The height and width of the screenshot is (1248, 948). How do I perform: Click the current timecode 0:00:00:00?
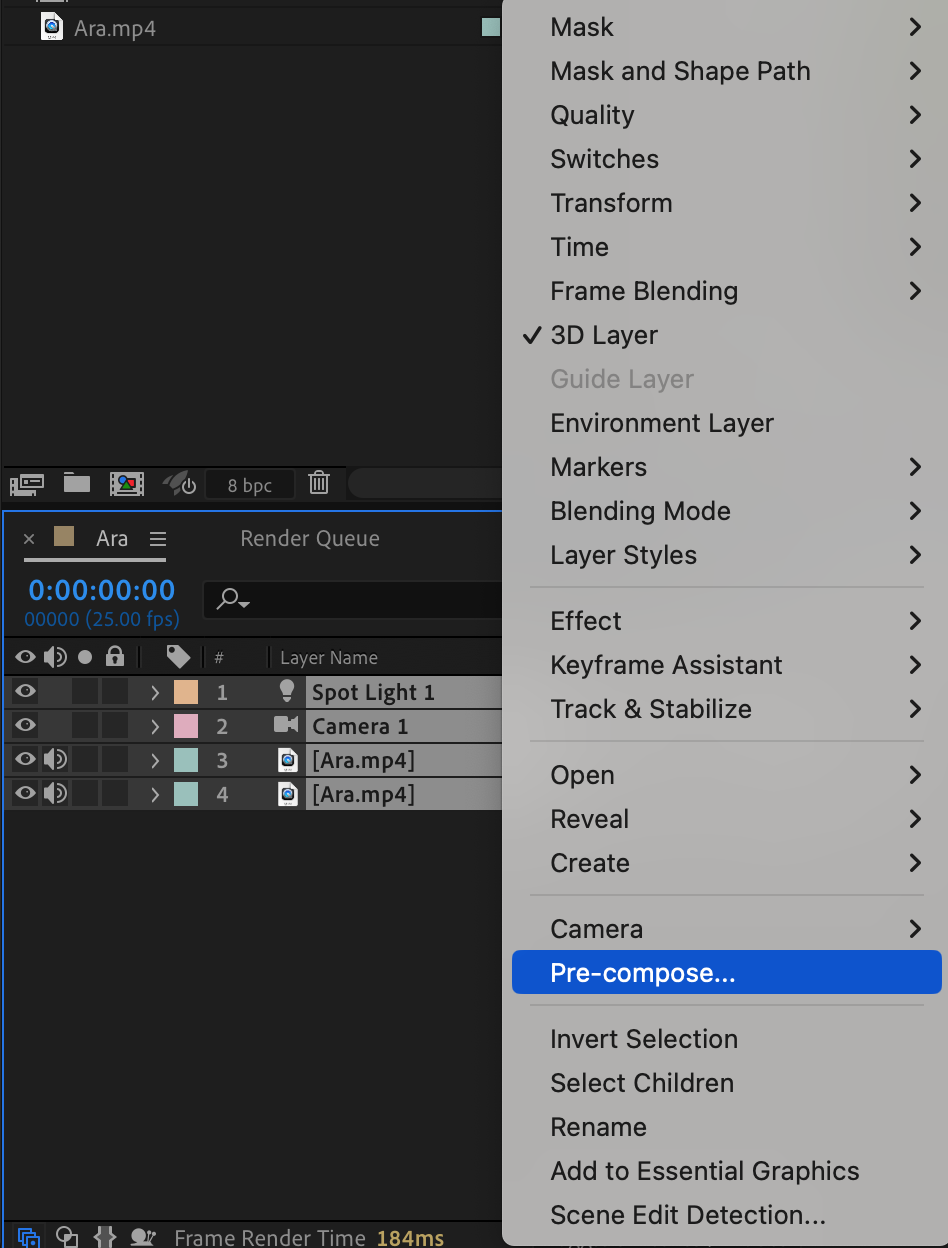pyautogui.click(x=102, y=590)
